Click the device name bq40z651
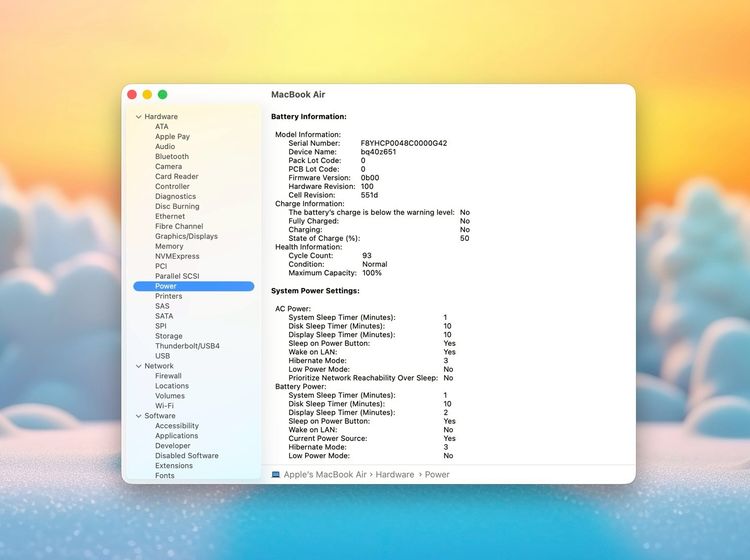Image resolution: width=750 pixels, height=560 pixels. click(x=378, y=152)
